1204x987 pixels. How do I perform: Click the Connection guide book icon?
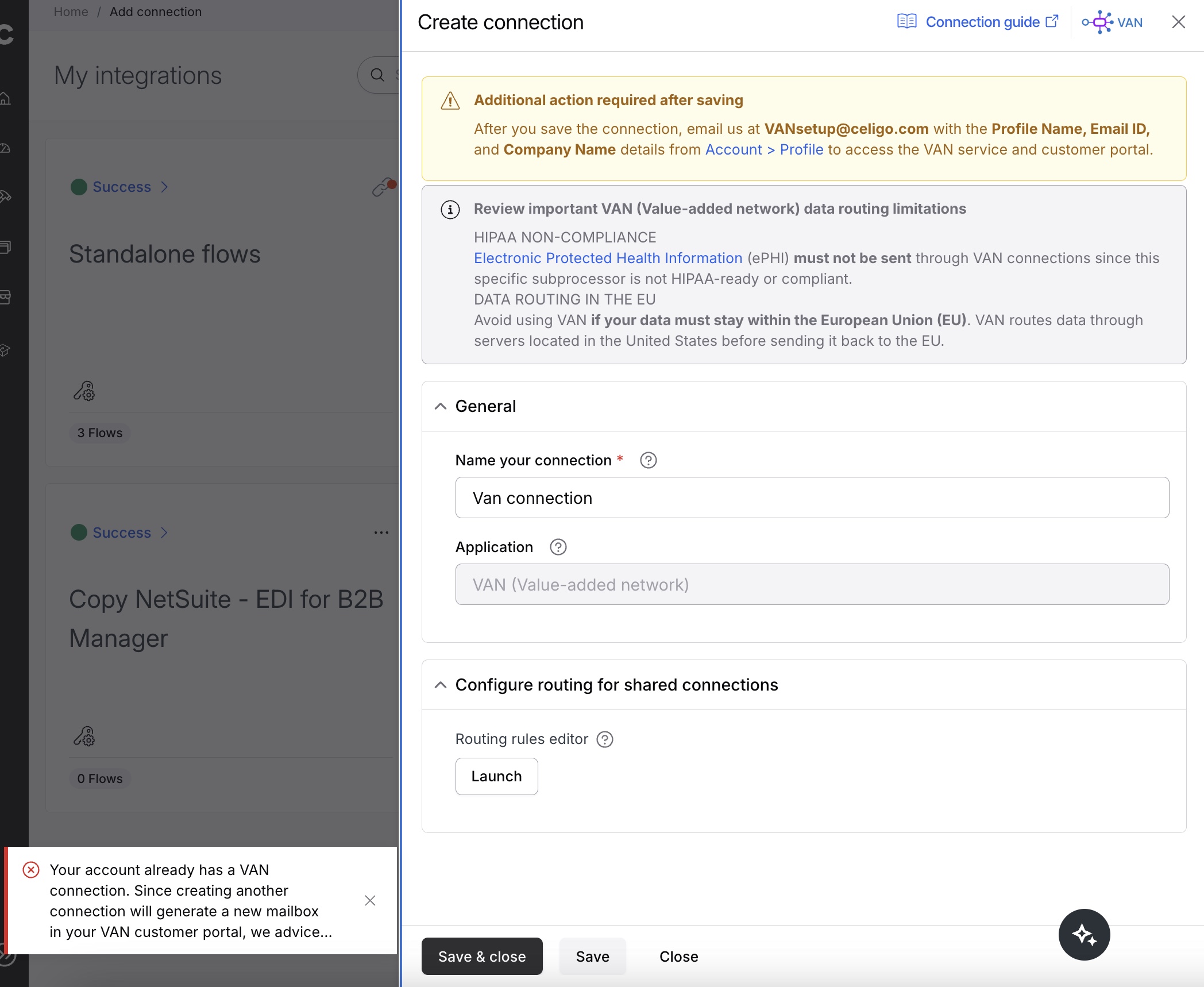click(x=907, y=22)
